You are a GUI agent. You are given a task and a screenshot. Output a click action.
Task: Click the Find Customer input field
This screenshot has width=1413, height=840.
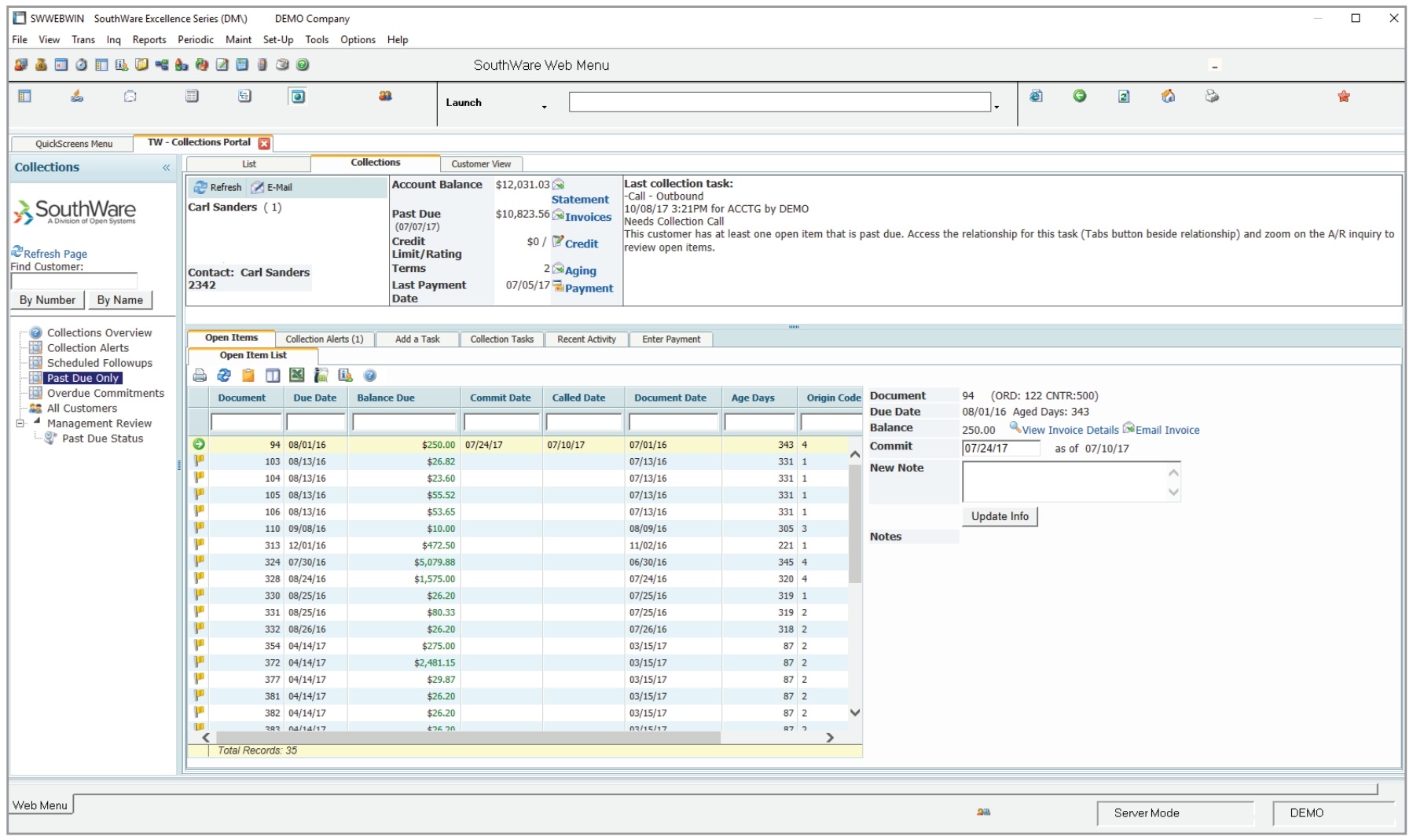[x=74, y=281]
